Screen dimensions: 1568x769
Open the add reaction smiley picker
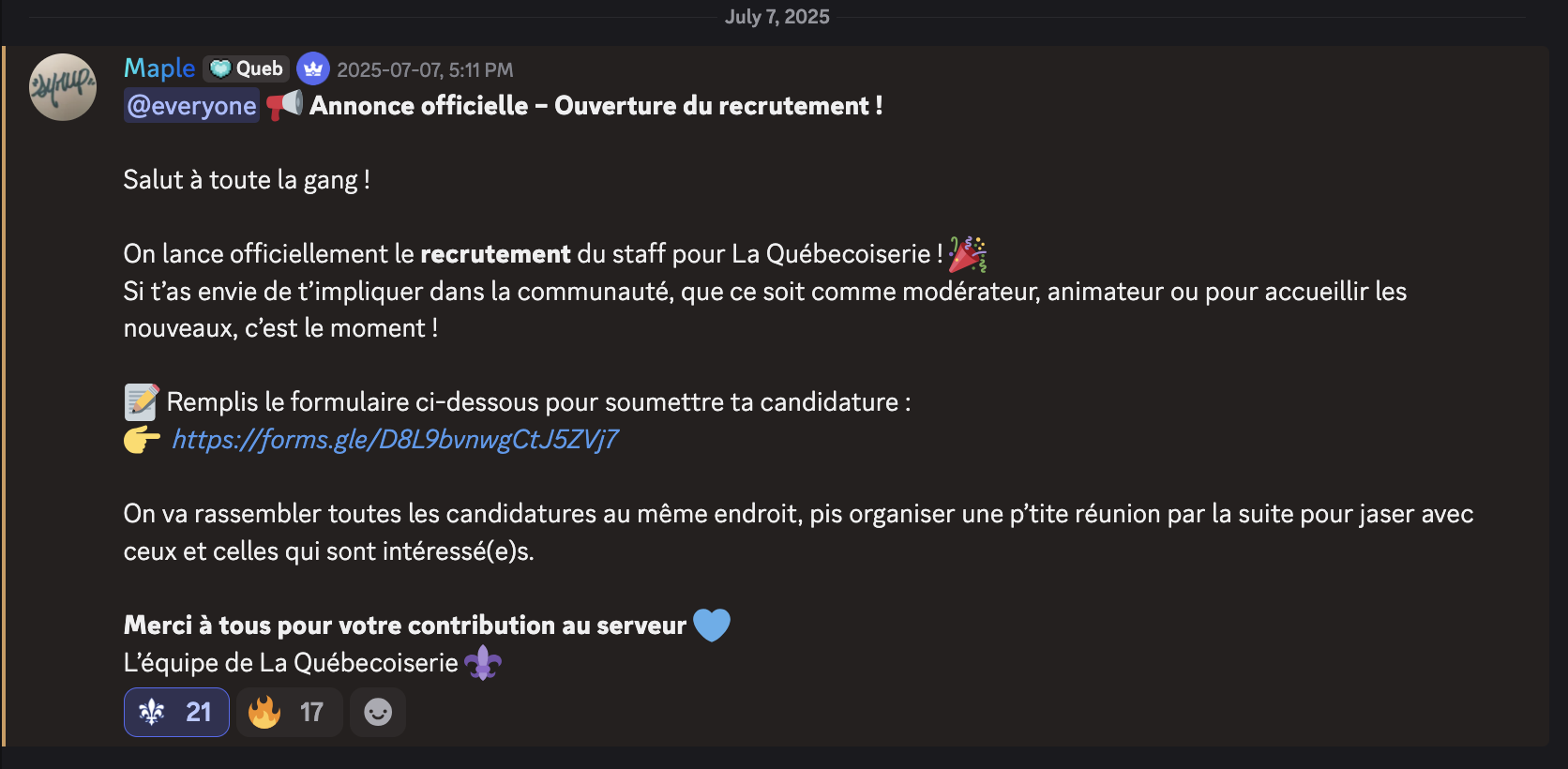pos(378,713)
